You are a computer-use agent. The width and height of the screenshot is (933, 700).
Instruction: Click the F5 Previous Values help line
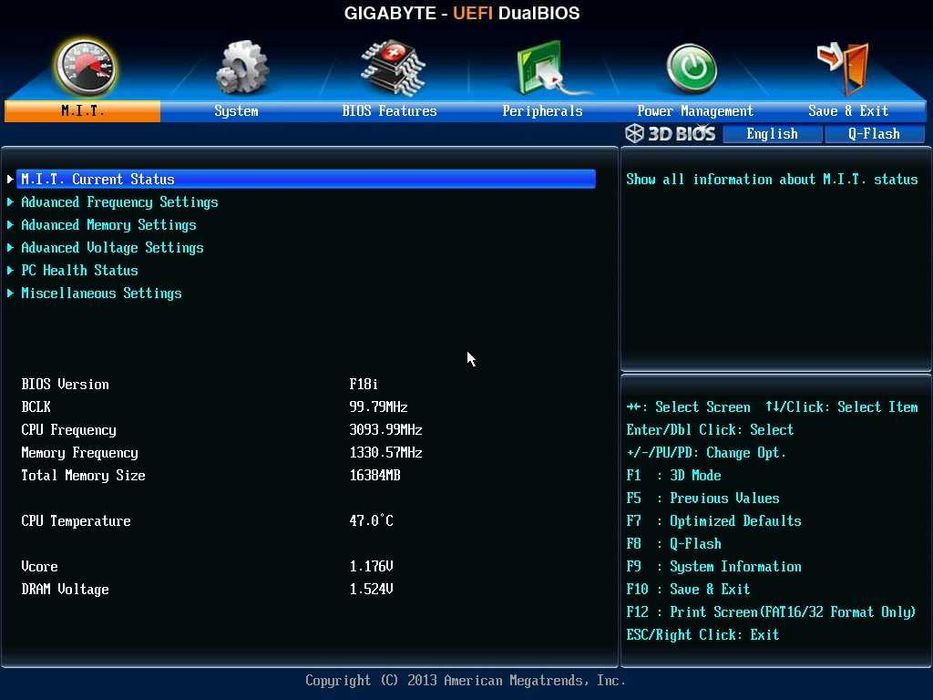tap(703, 498)
